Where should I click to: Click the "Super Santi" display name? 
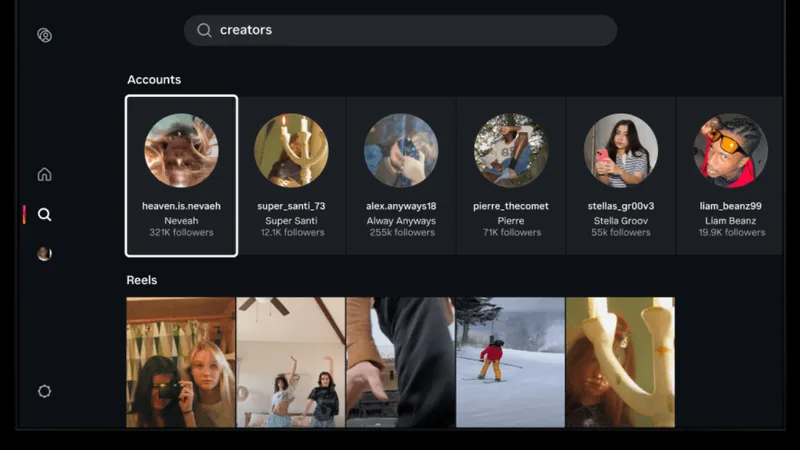(291, 220)
